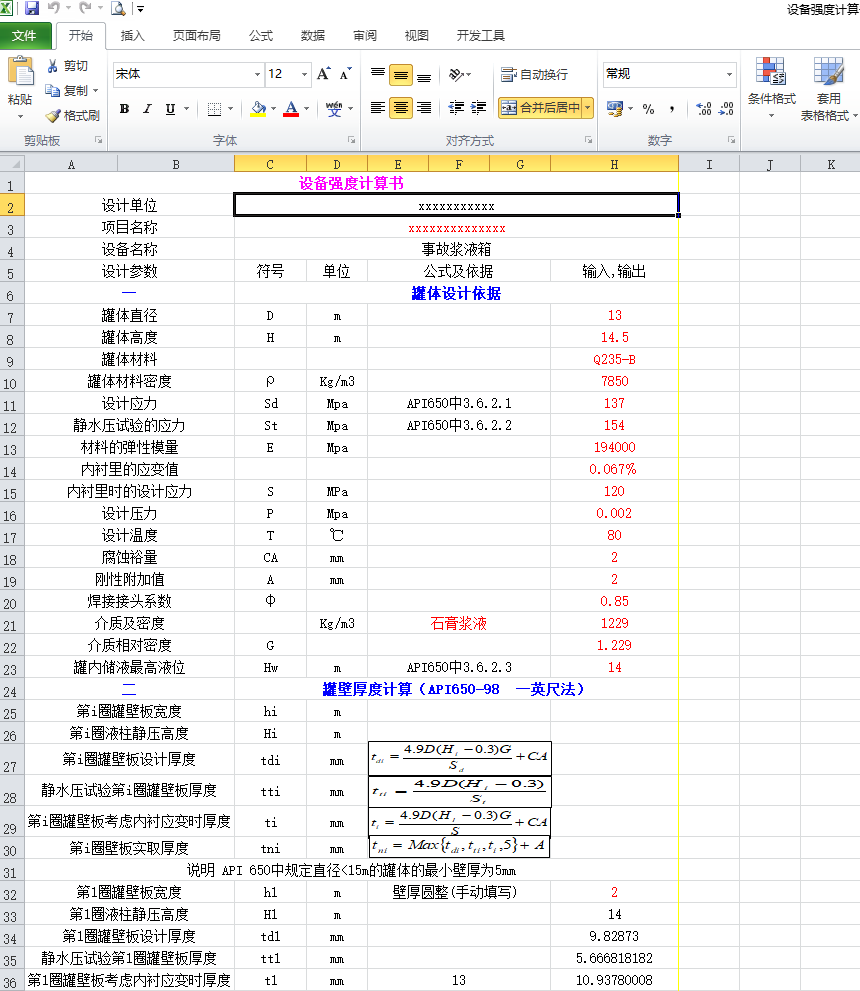
Task: Open the font color red swatch
Action: (x=292, y=109)
